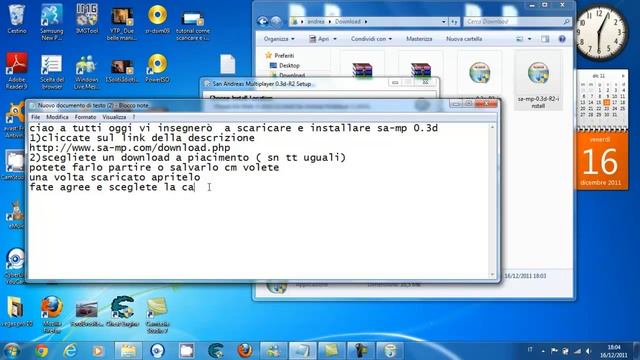Expand the address bar history dropdown

click(444, 22)
